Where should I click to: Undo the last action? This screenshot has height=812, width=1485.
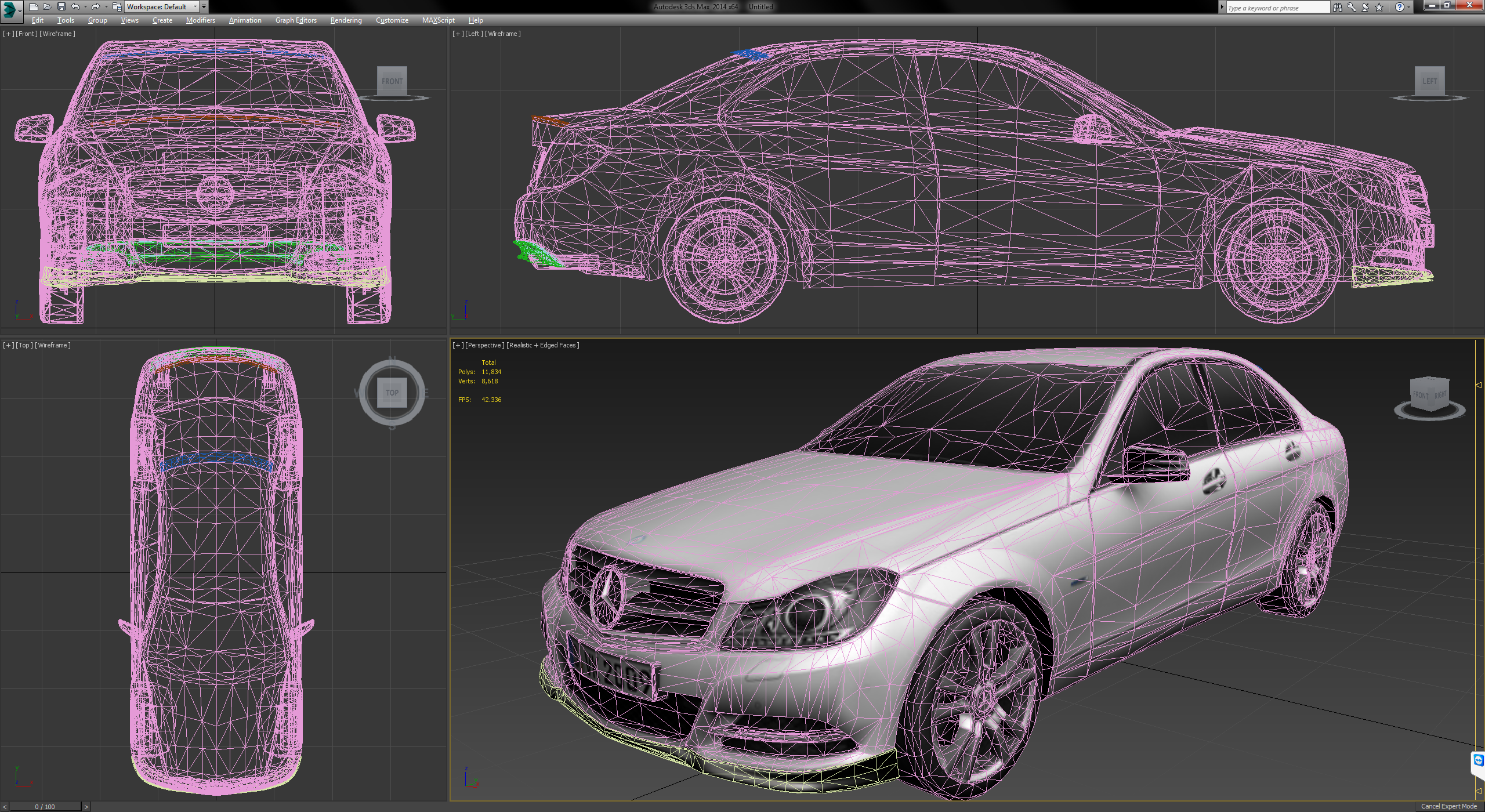tap(74, 7)
